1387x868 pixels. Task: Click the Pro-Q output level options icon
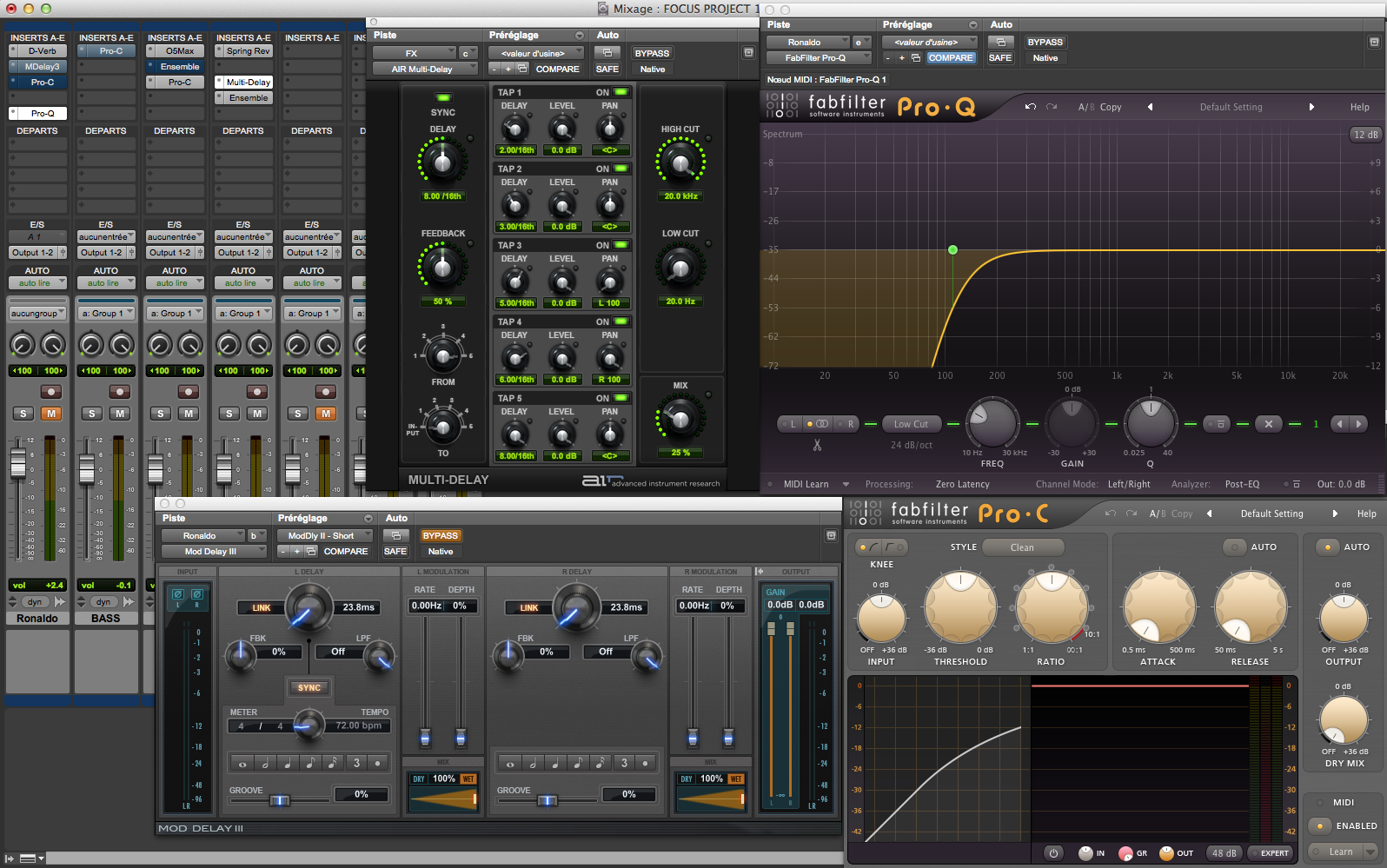point(1297,484)
